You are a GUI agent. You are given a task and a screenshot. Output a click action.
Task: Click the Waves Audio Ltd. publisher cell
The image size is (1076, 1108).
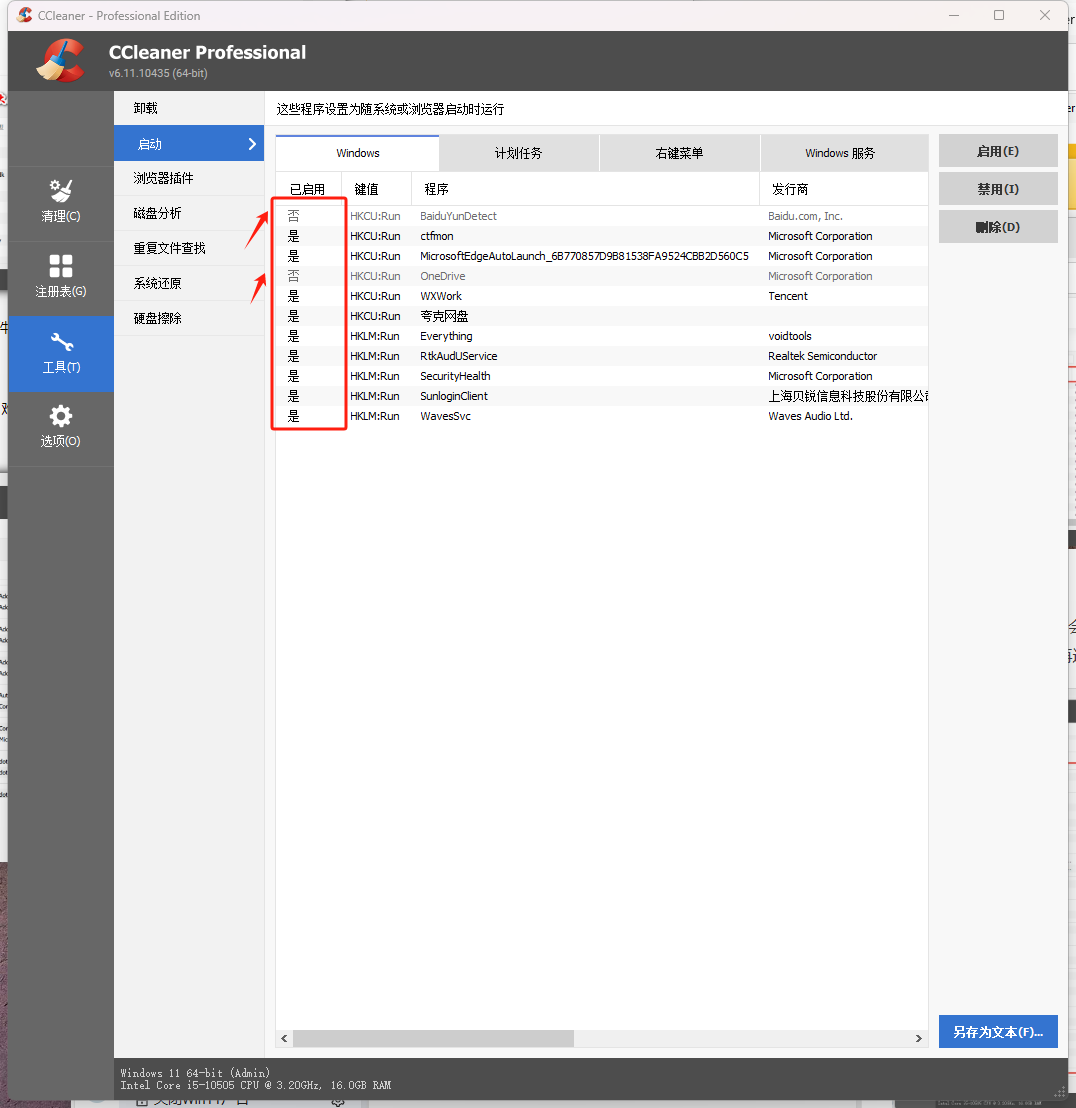pos(810,416)
